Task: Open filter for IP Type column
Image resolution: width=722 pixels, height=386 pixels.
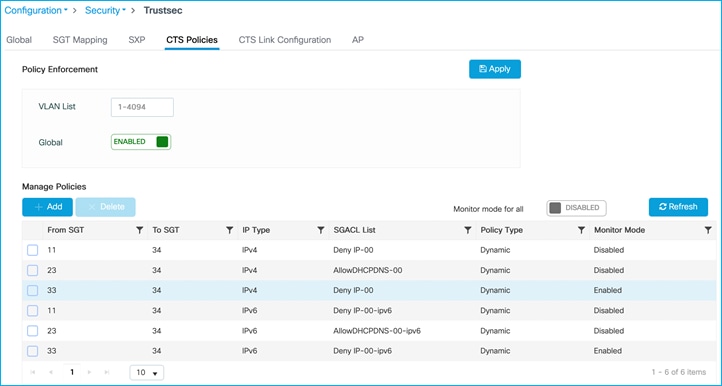Action: (321, 230)
